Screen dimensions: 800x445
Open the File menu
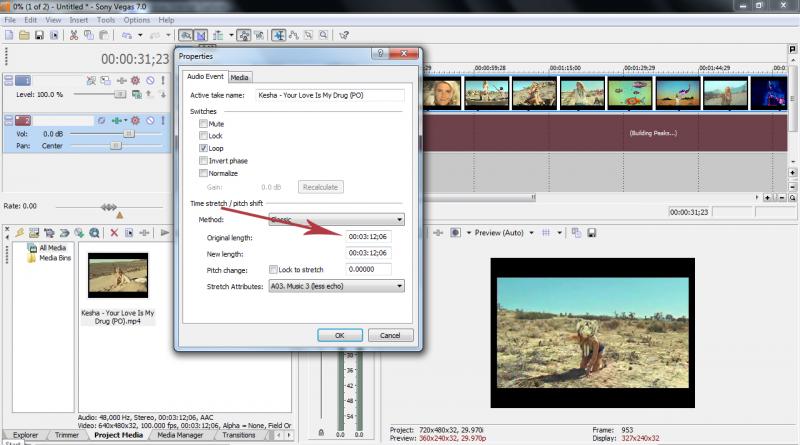tap(10, 20)
